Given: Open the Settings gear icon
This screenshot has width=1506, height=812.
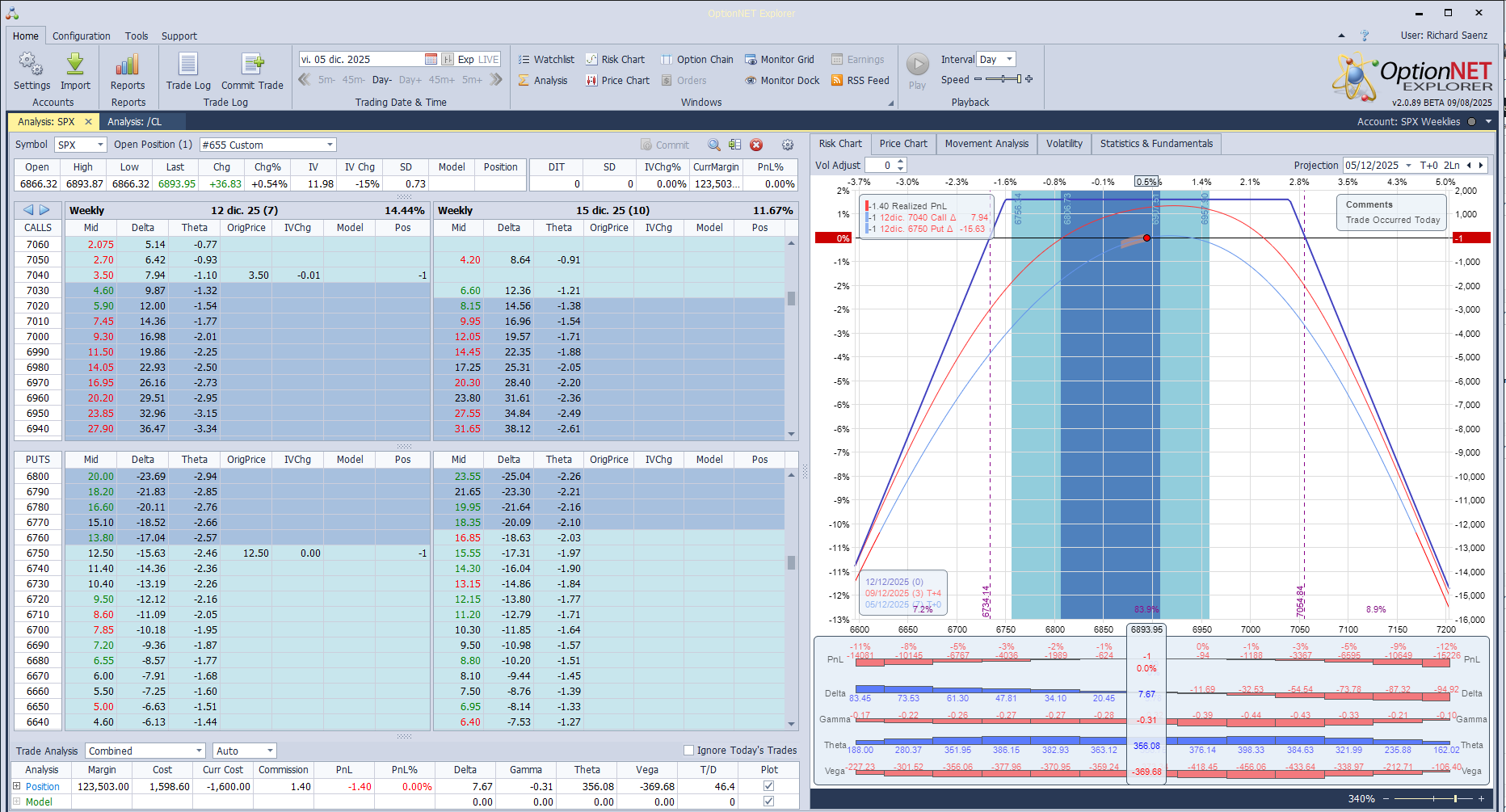Looking at the screenshot, I should (x=32, y=65).
